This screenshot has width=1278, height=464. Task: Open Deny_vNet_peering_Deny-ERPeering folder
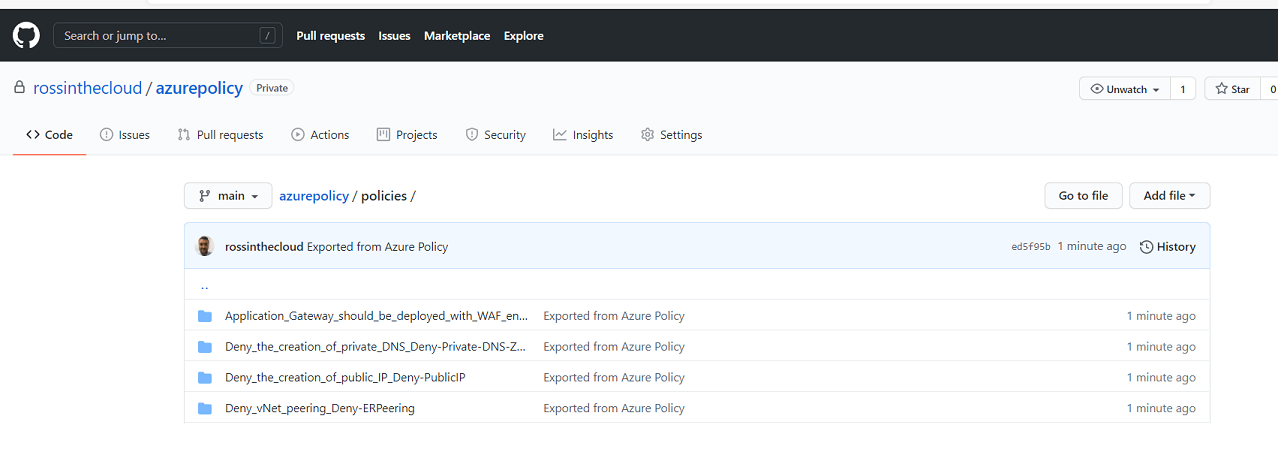(320, 408)
